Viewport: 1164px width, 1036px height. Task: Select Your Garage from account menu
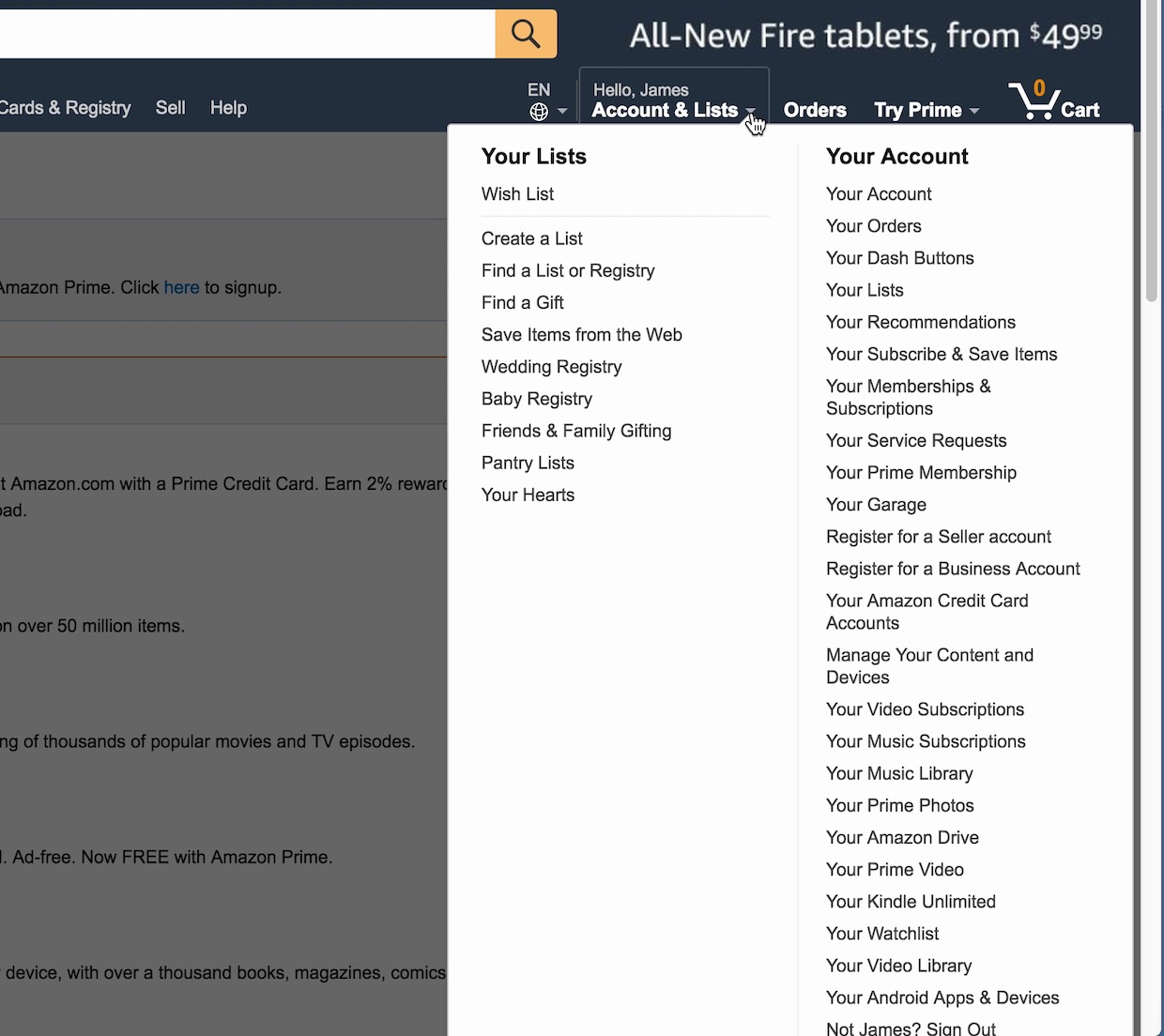(875, 505)
